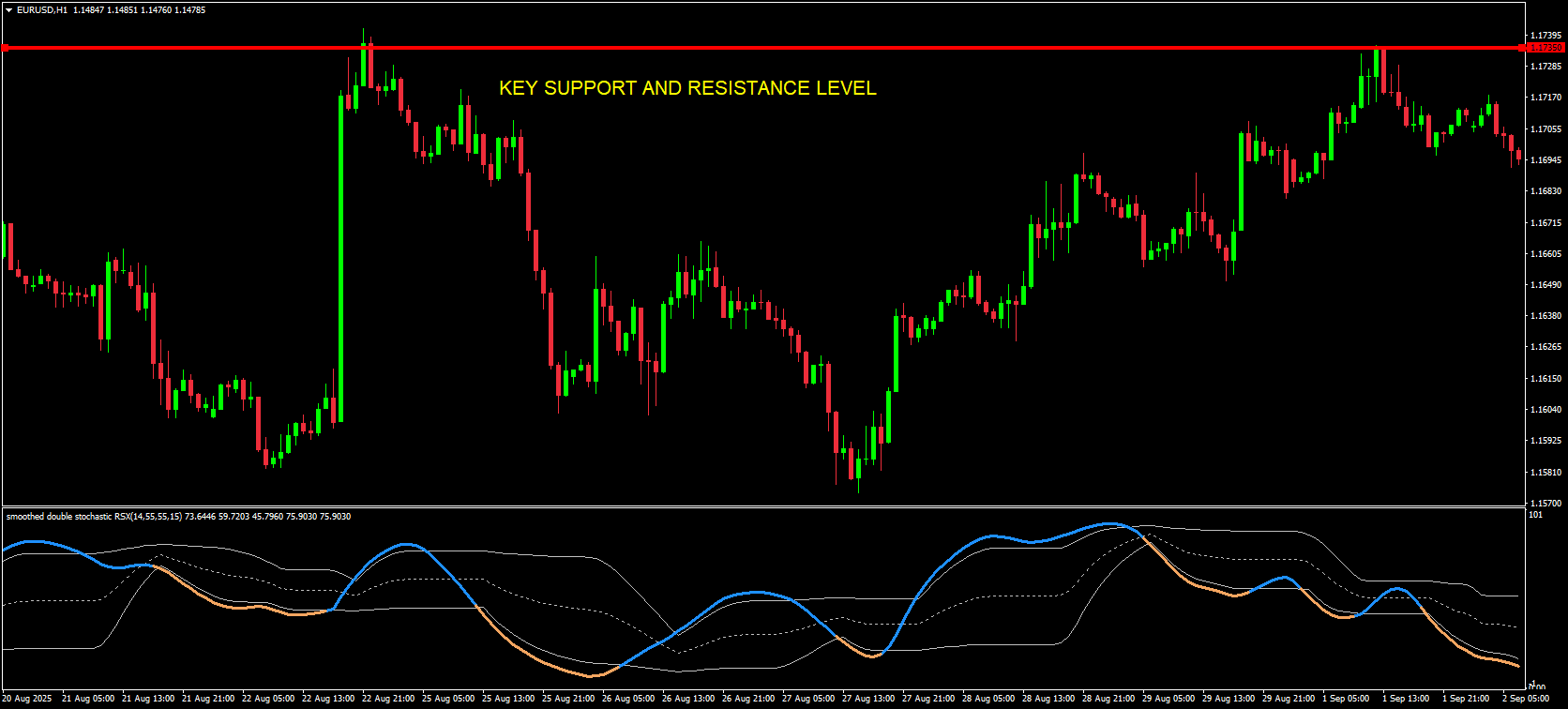Select the yellow KEY SUPPORT AND RESISTANCE LEVEL label
The image size is (1568, 709).
[687, 88]
